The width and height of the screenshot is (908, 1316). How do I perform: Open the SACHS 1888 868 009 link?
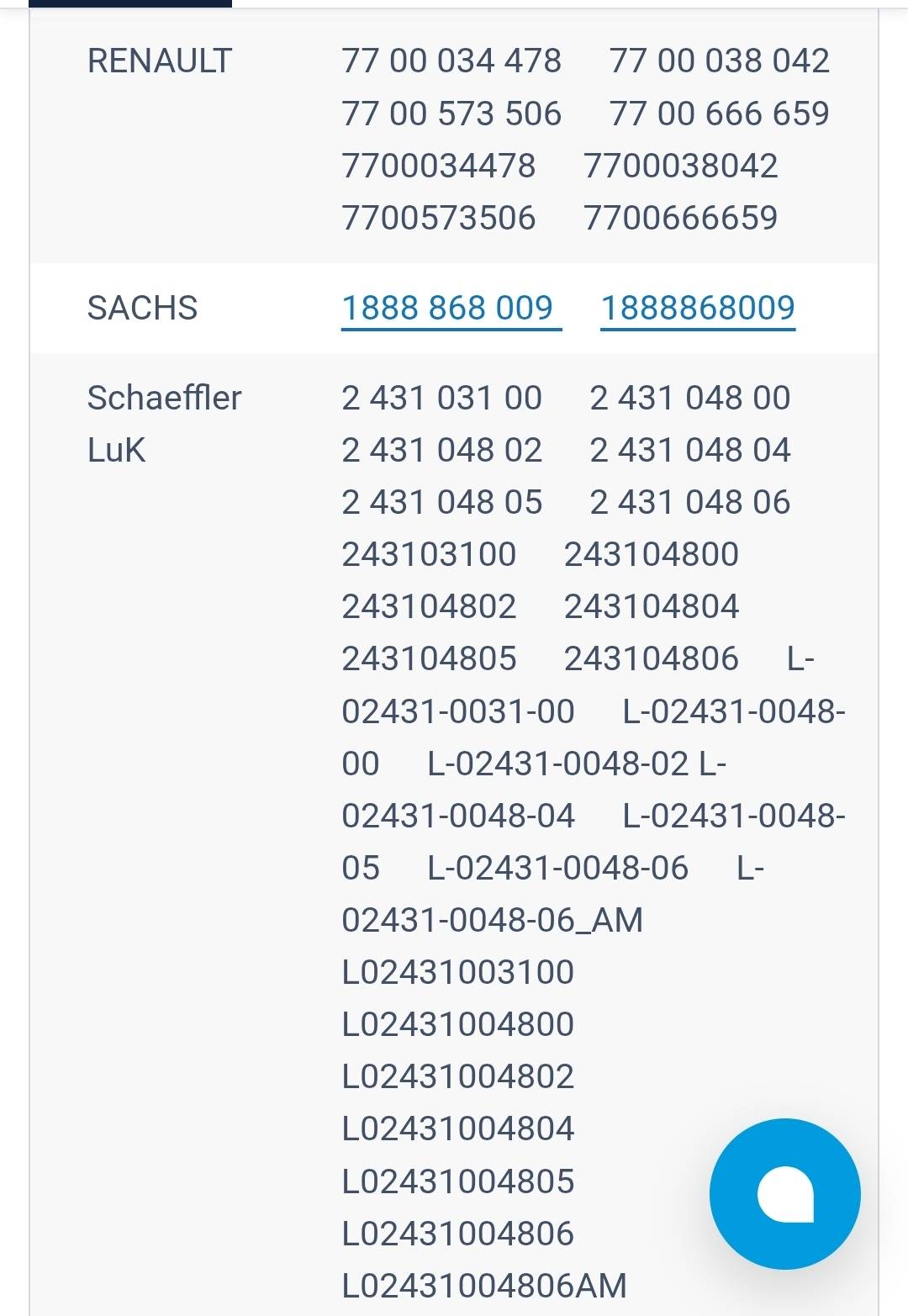(451, 308)
